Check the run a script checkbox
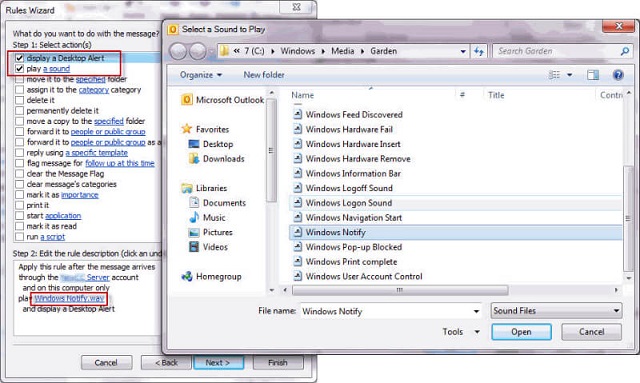The width and height of the screenshot is (640, 383). coord(19,237)
